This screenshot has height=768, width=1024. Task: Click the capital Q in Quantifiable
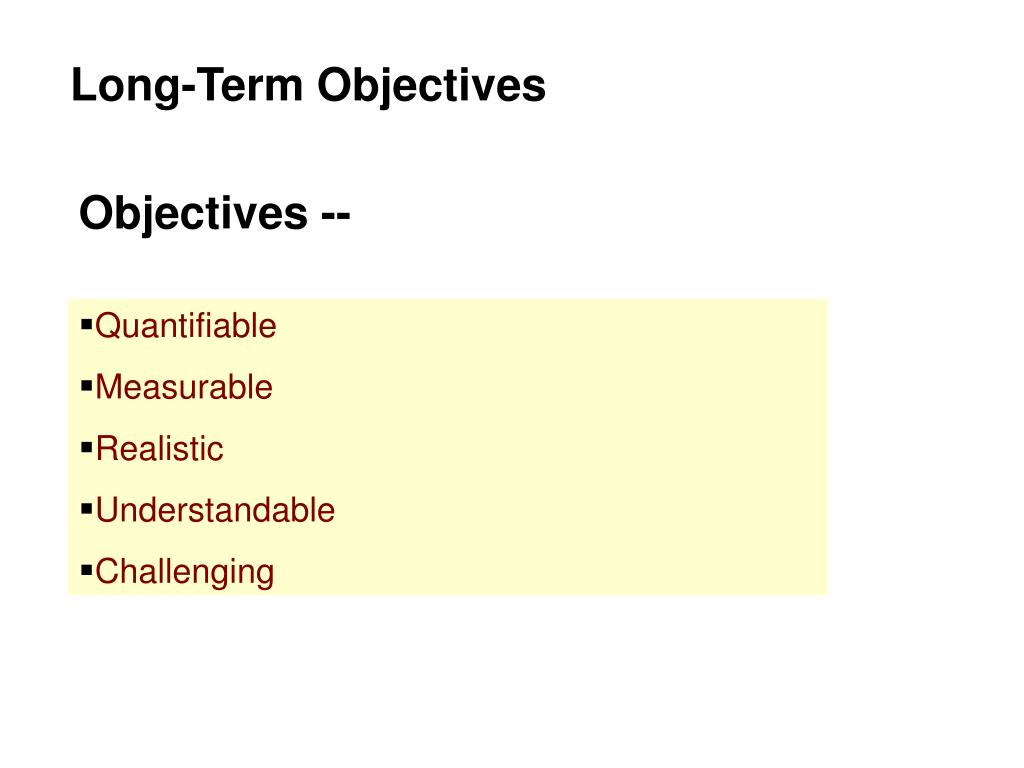(x=106, y=326)
